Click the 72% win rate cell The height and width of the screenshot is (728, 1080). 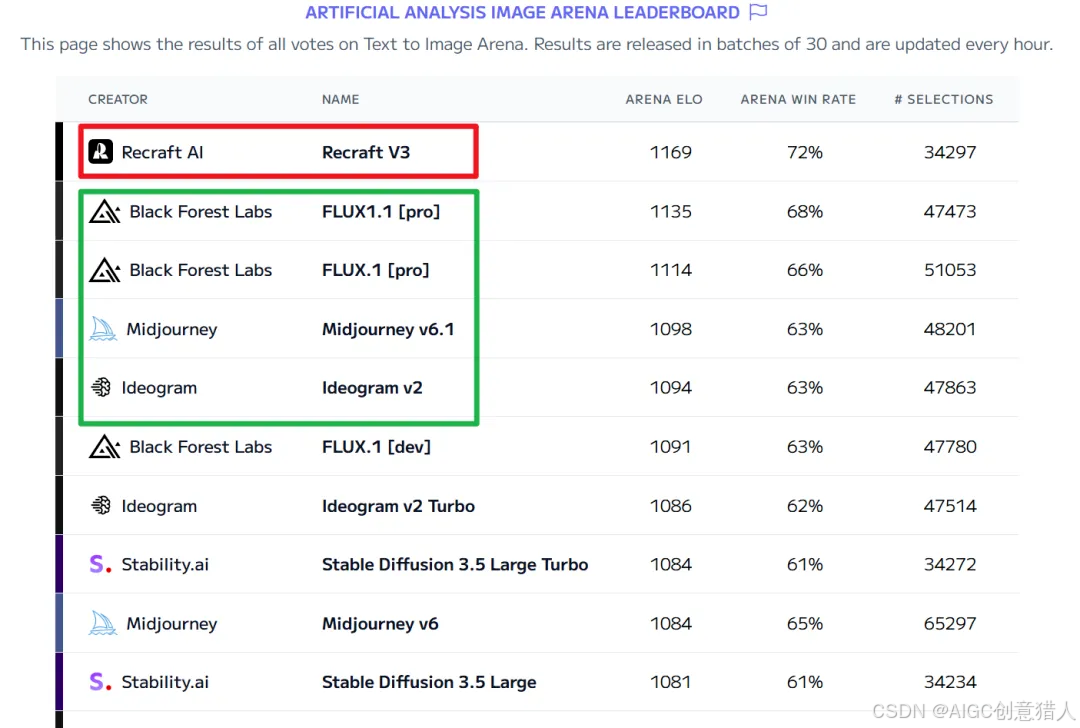click(x=804, y=152)
